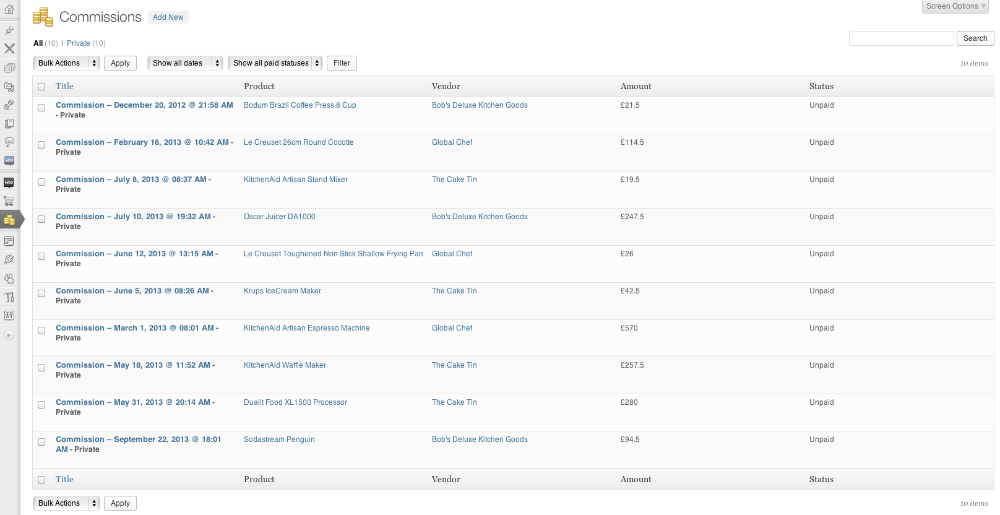Open the Plugins plug icon in sidebar
This screenshot has height=515, width=1000.
[9, 259]
